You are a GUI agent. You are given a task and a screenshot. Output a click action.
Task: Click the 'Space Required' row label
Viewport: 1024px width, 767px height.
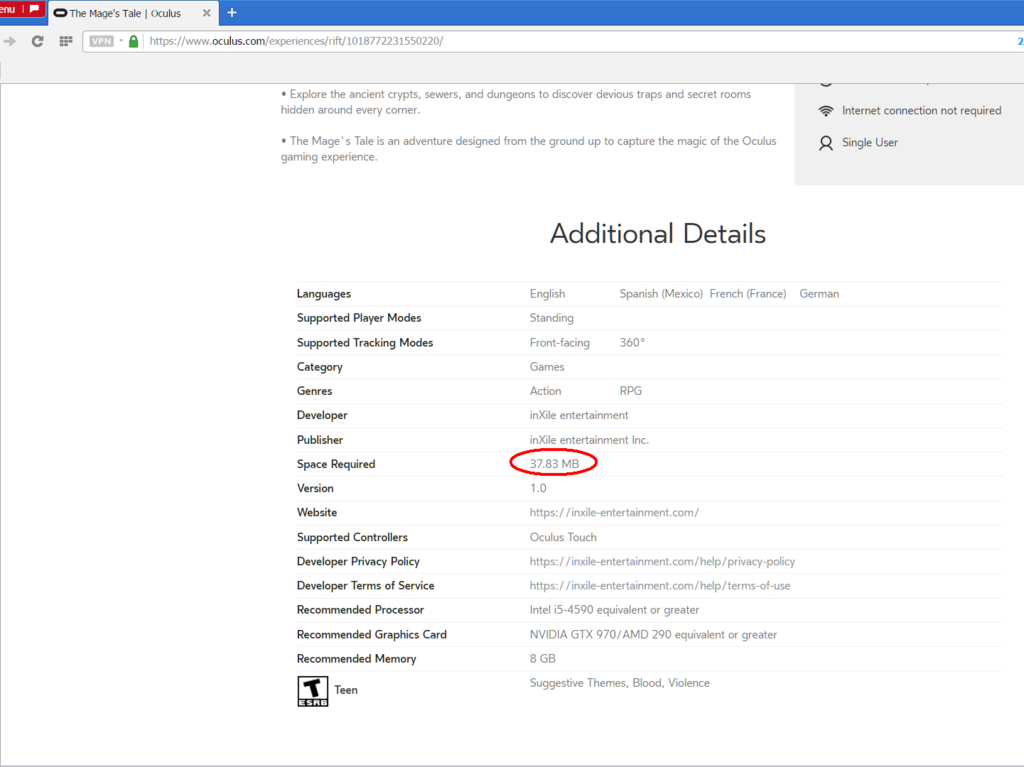point(336,465)
